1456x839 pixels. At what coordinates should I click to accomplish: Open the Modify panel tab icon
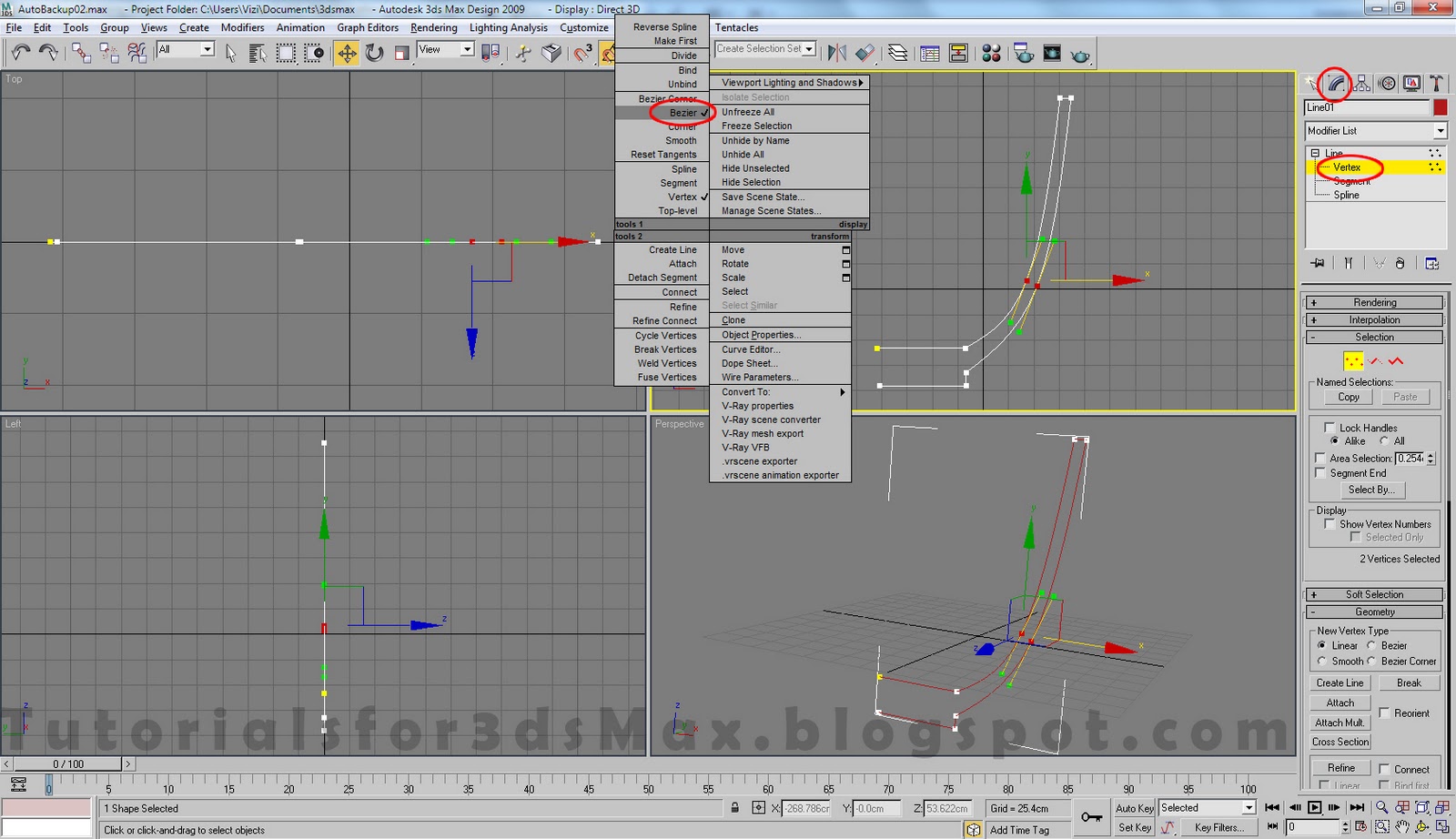click(1335, 84)
